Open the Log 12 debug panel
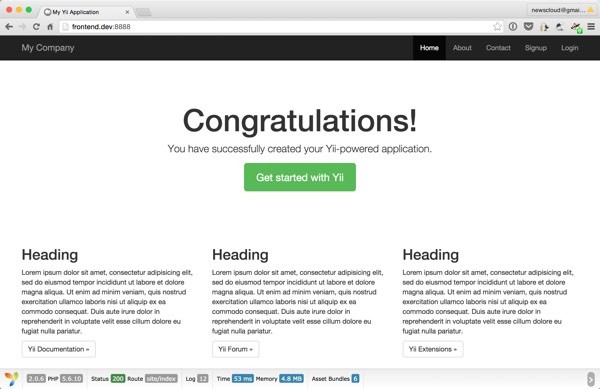Image resolution: width=600 pixels, height=389 pixels. (x=197, y=379)
